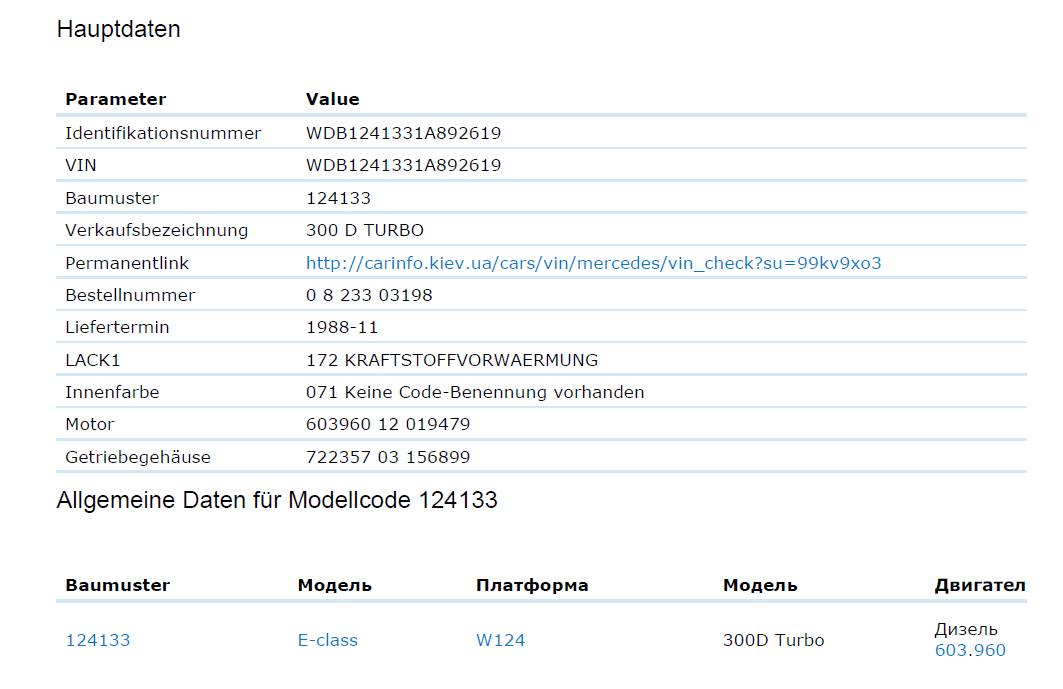Select the LACK1 label

[92, 360]
